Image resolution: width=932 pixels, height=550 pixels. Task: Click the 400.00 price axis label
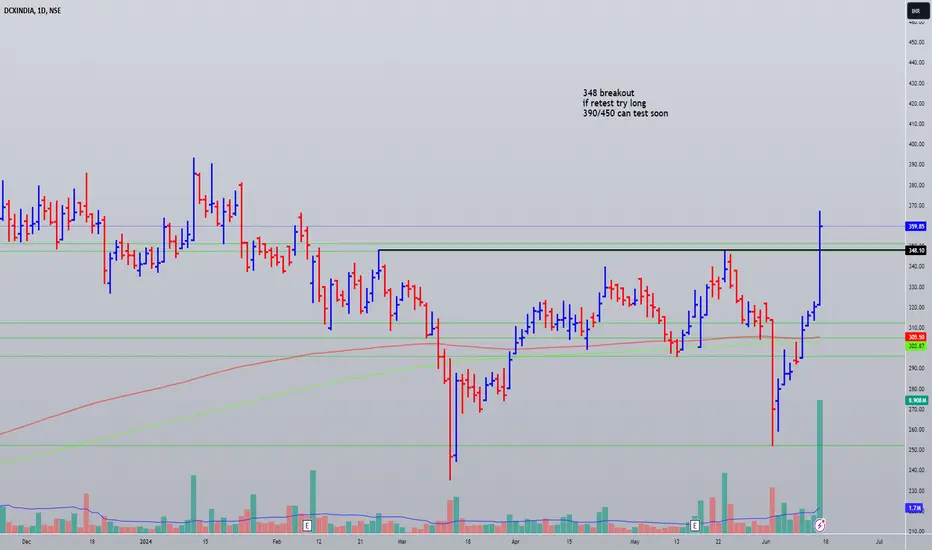click(x=916, y=144)
